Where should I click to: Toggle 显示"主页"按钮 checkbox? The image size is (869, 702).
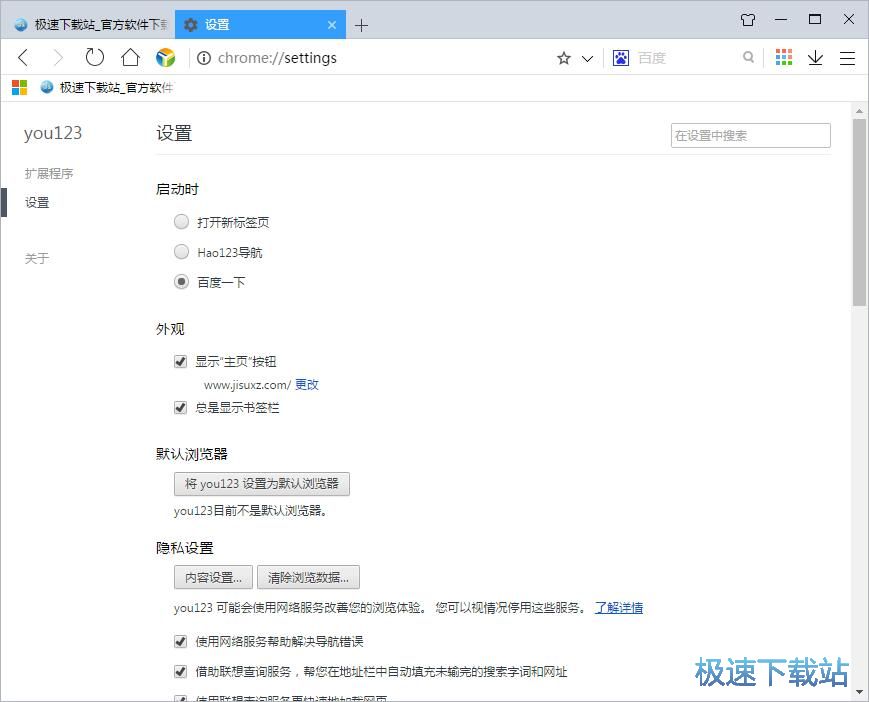pos(180,362)
